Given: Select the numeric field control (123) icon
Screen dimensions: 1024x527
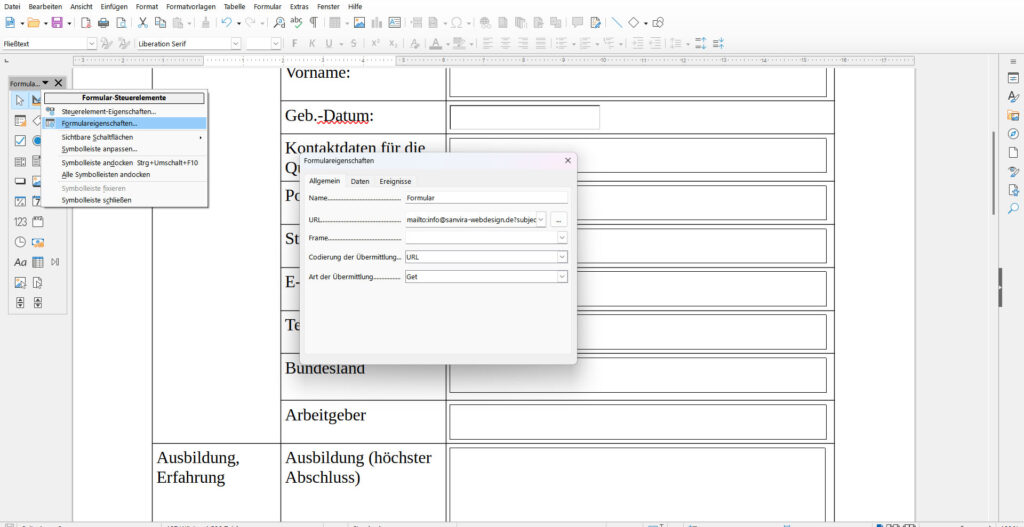Looking at the screenshot, I should pos(20,222).
